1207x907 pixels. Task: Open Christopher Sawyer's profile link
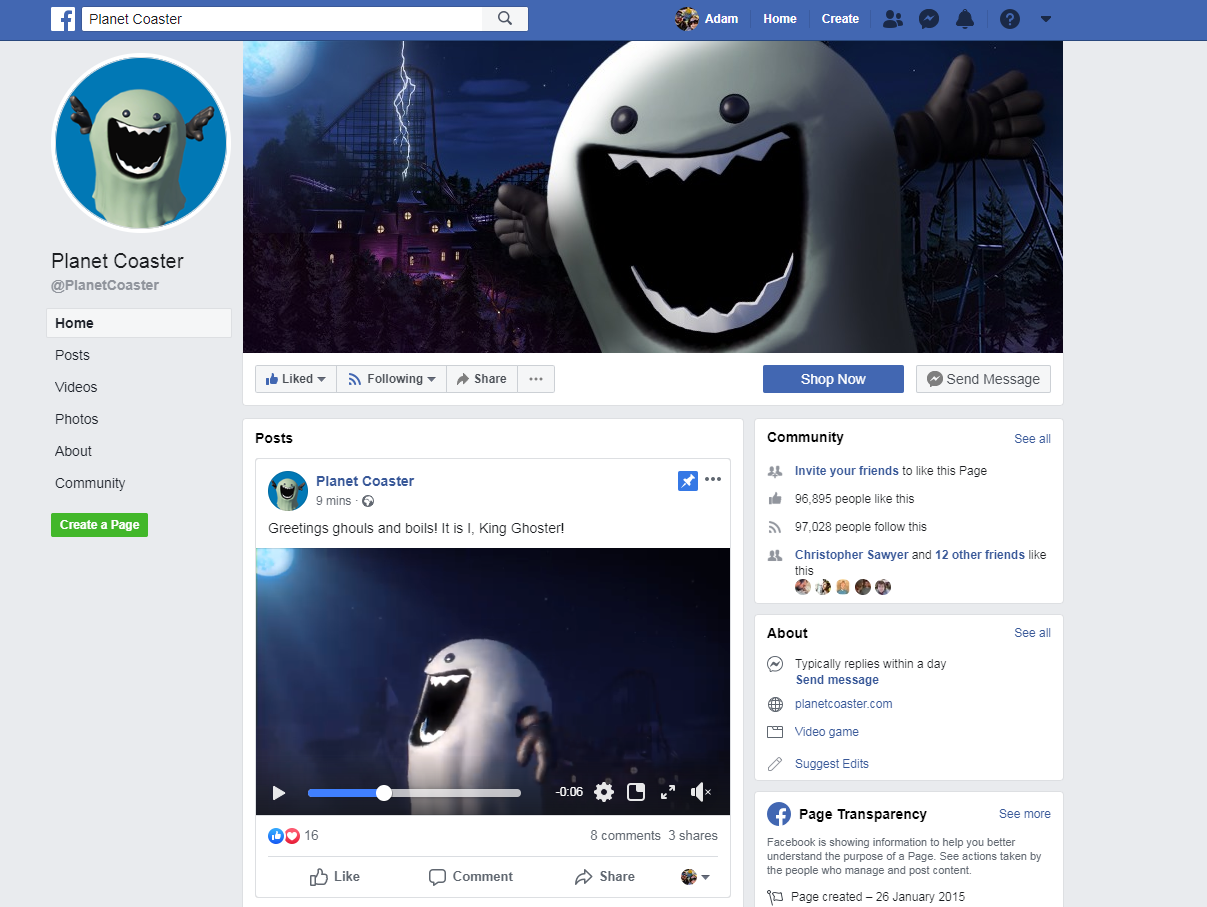point(851,555)
